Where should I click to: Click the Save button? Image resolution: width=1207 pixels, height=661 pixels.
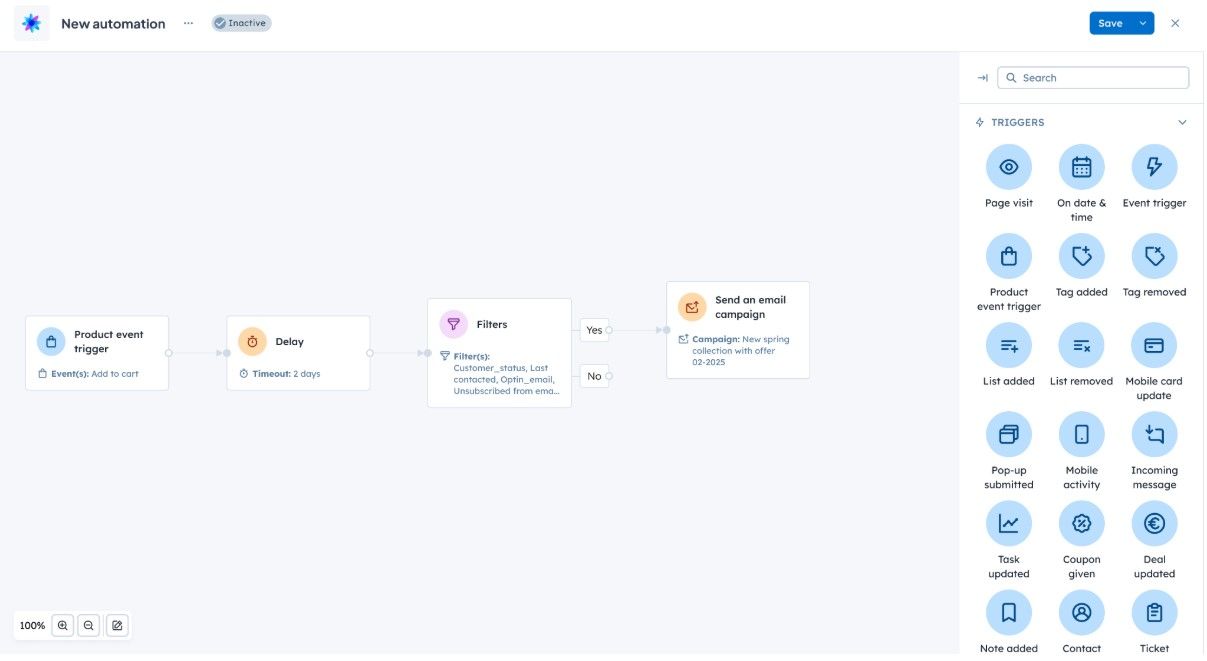1111,23
